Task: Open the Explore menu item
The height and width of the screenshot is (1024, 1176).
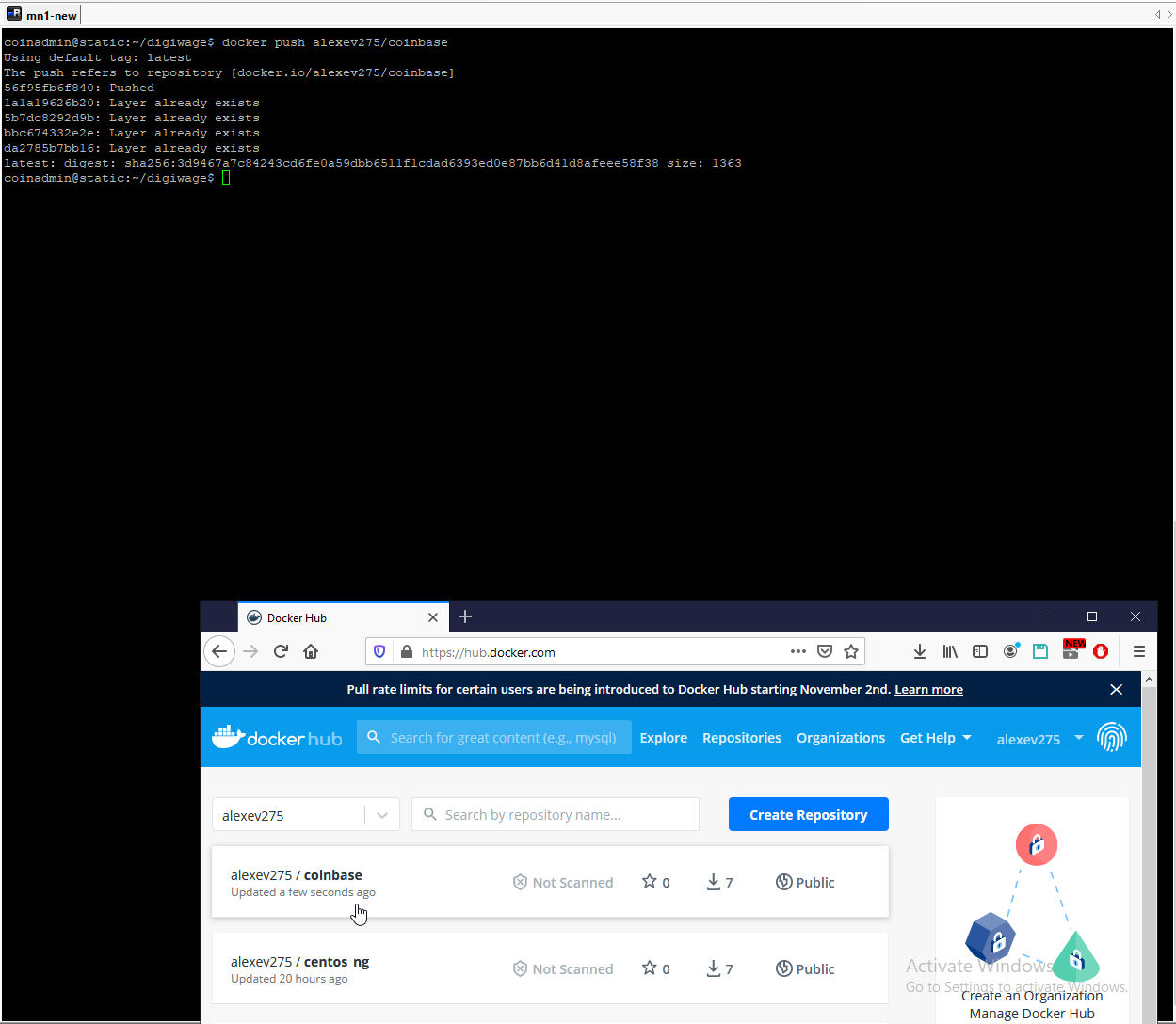Action: coord(664,738)
